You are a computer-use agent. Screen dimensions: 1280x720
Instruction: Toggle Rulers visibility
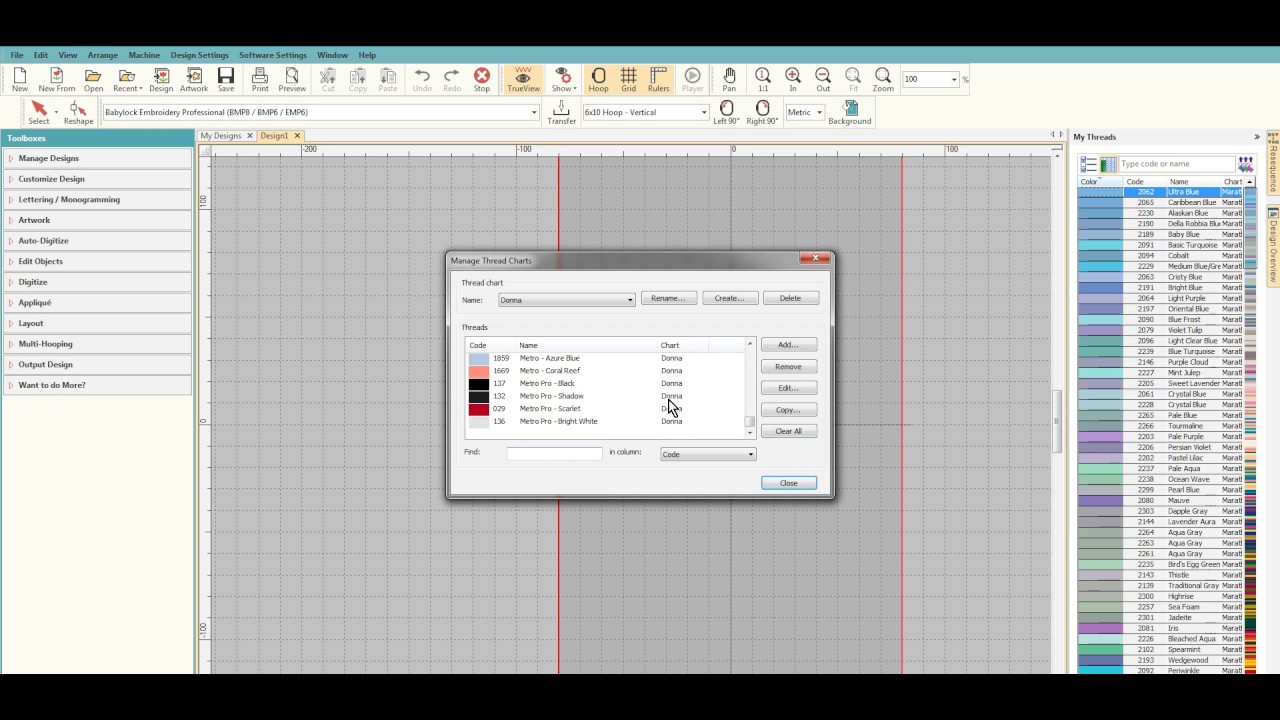coord(659,80)
